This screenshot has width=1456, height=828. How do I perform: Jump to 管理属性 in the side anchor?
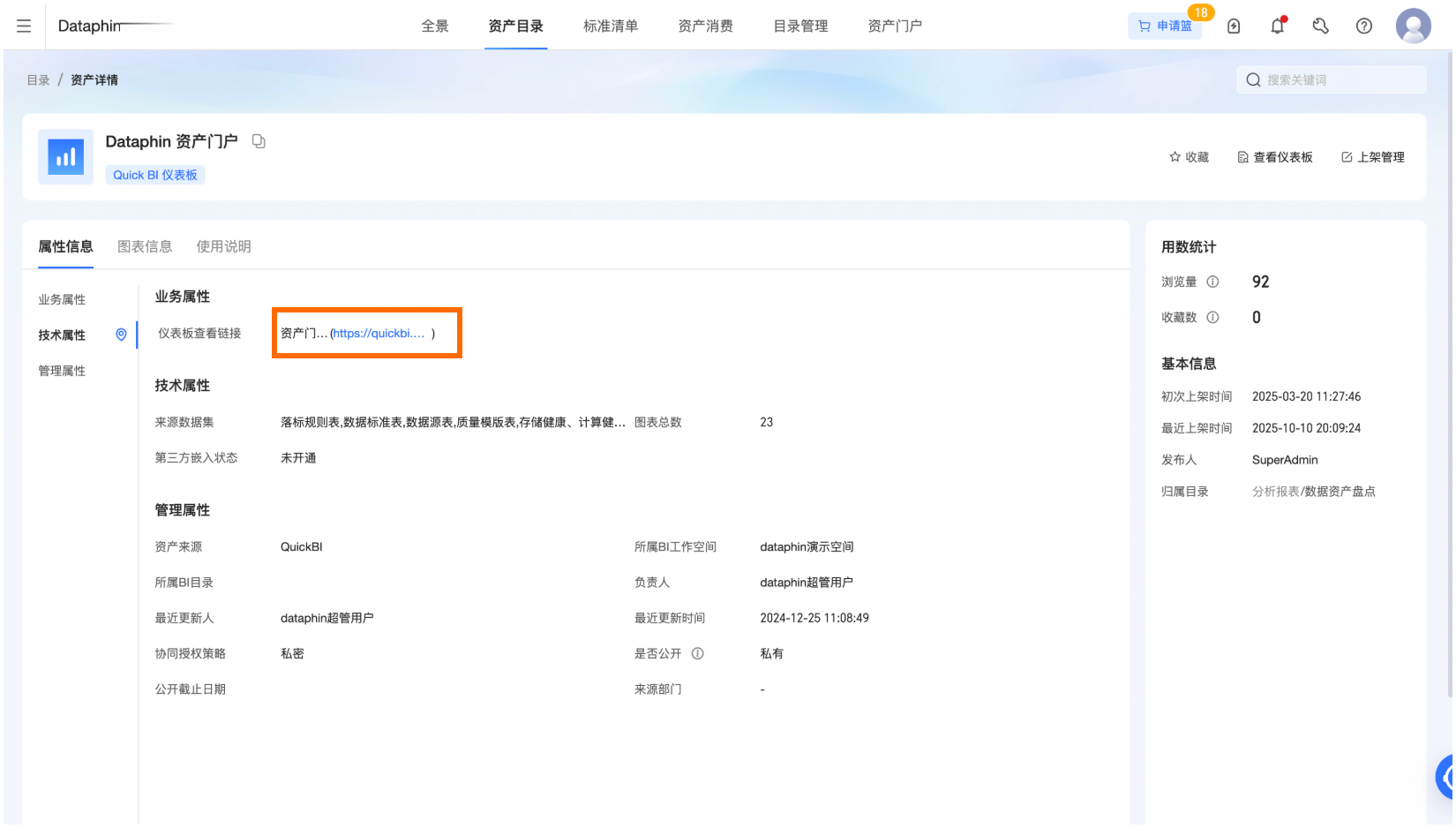pyautogui.click(x=62, y=370)
